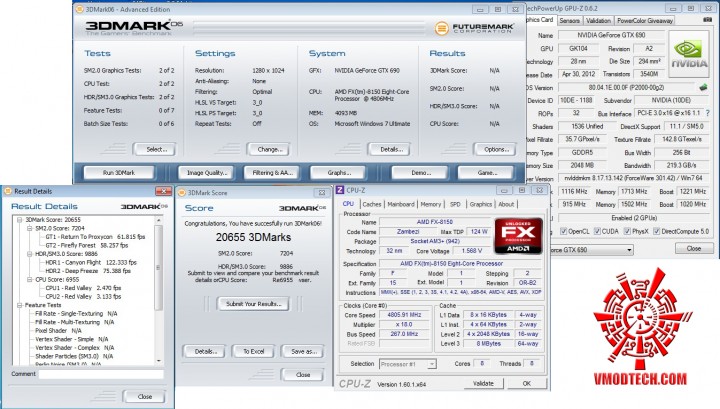Click the camera screenshot icon in GPU-Z
The width and height of the screenshot is (720, 409).
click(x=707, y=20)
